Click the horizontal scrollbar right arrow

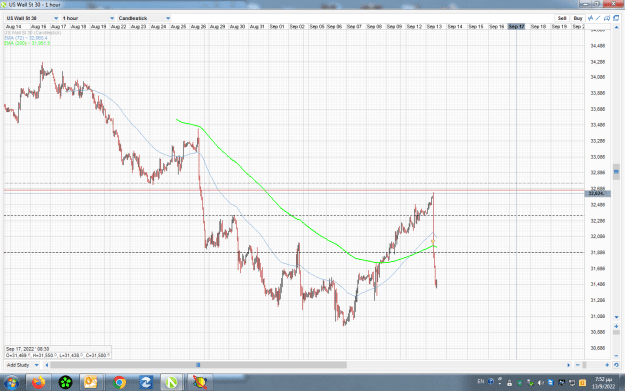[x=568, y=365]
